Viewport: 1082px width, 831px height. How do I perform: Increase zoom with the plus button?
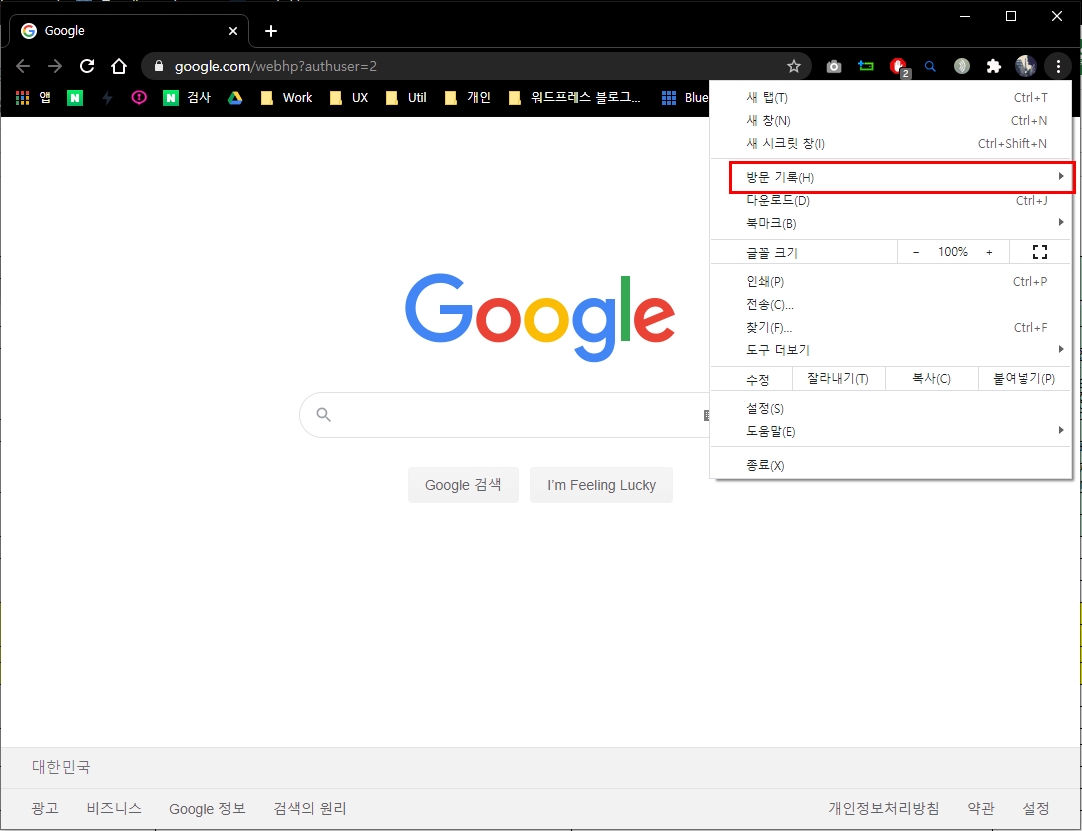click(989, 252)
